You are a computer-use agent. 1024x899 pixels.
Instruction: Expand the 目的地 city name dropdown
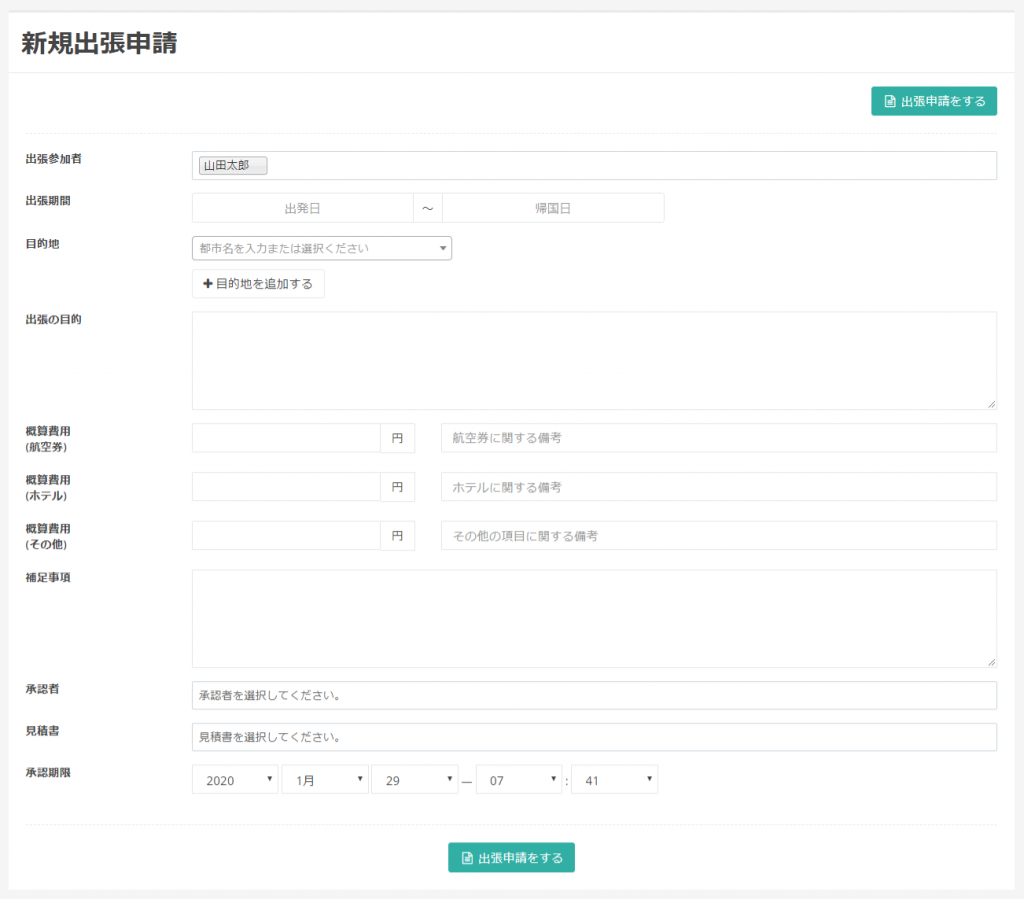click(x=321, y=248)
